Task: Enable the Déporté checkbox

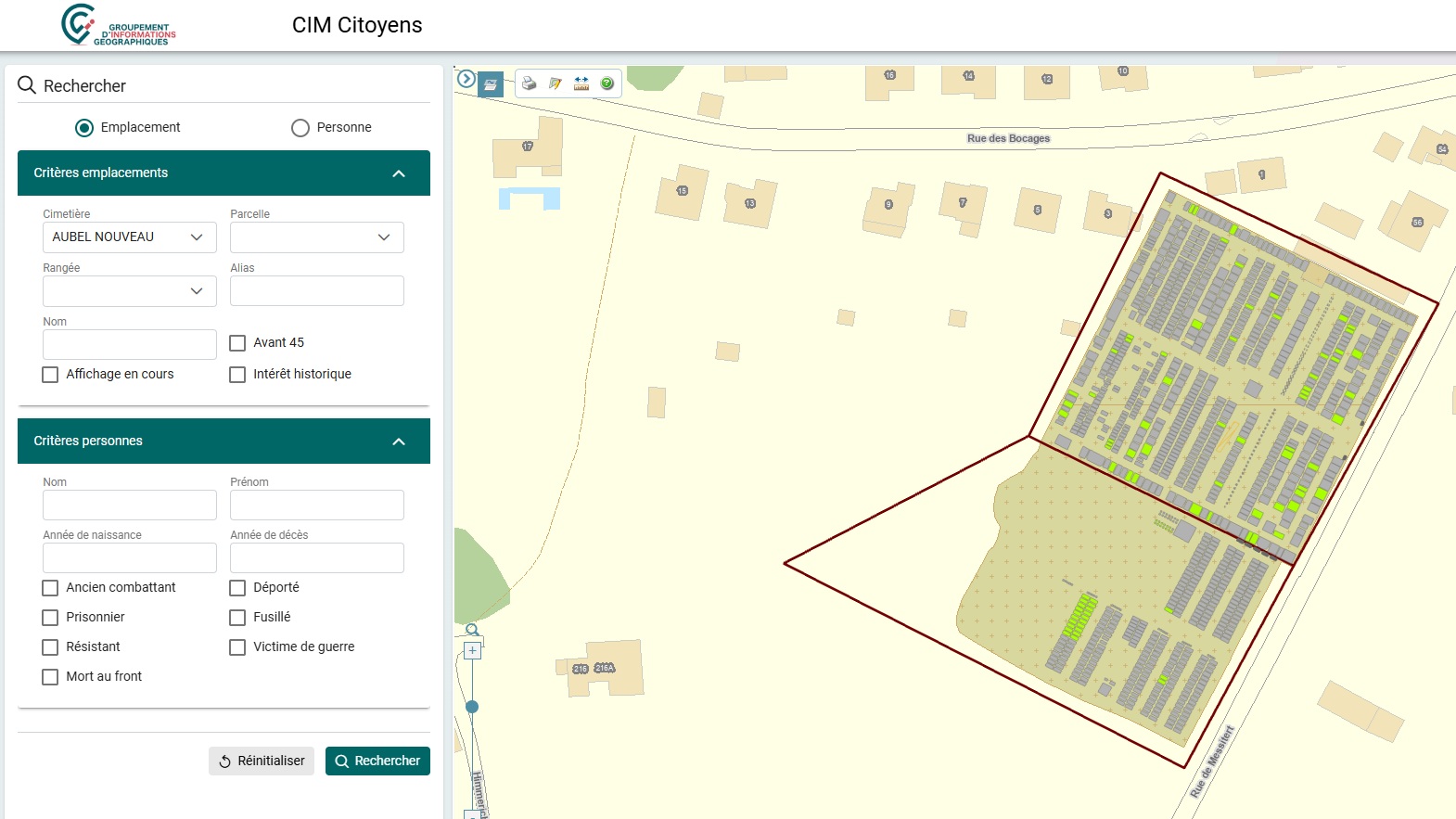Action: pyautogui.click(x=237, y=588)
